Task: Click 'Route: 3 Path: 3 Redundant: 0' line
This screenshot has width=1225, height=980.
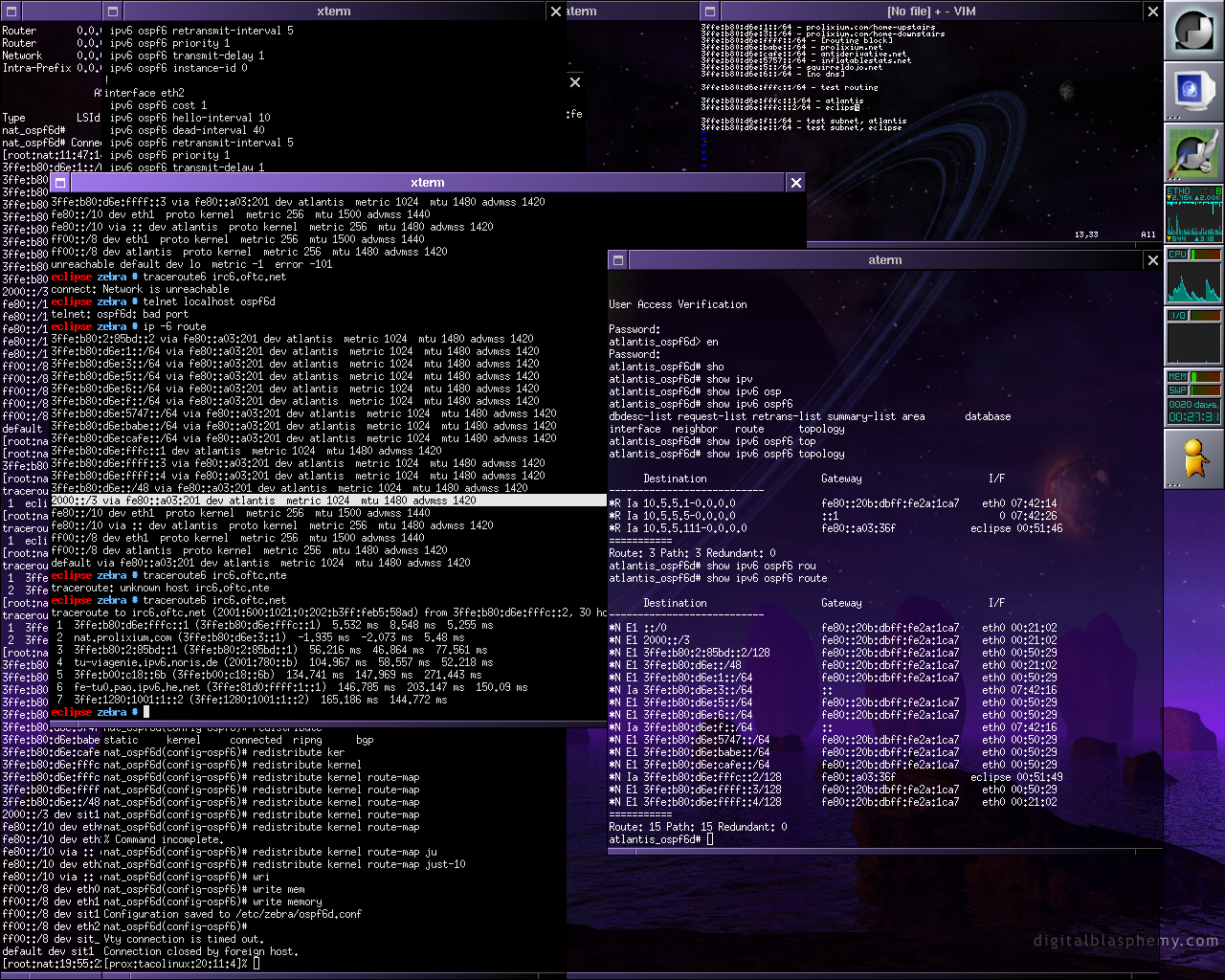Action: coord(692,553)
